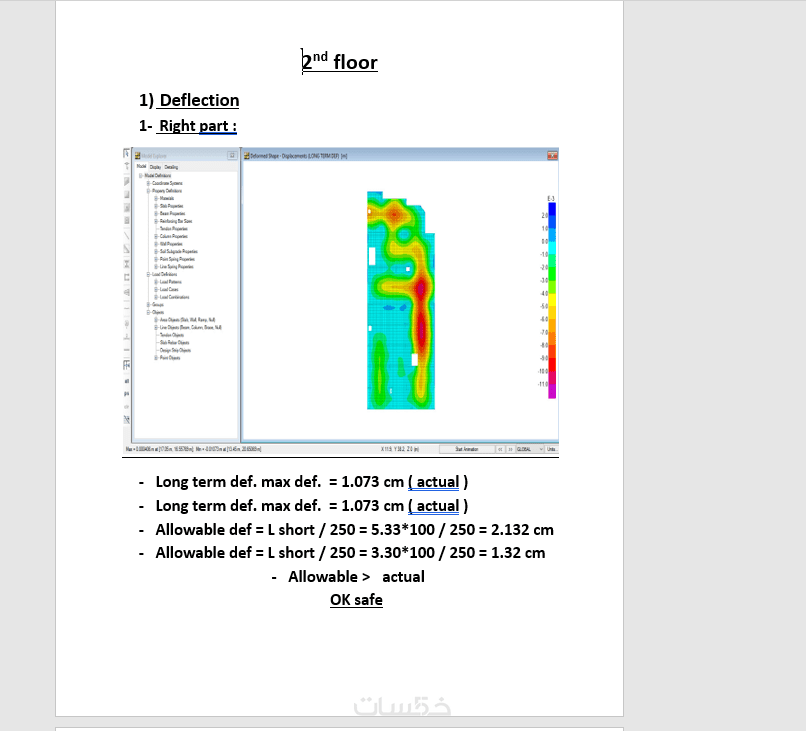Click the slab deflection contour plot
Viewport: 806px width, 731px height.
point(401,300)
